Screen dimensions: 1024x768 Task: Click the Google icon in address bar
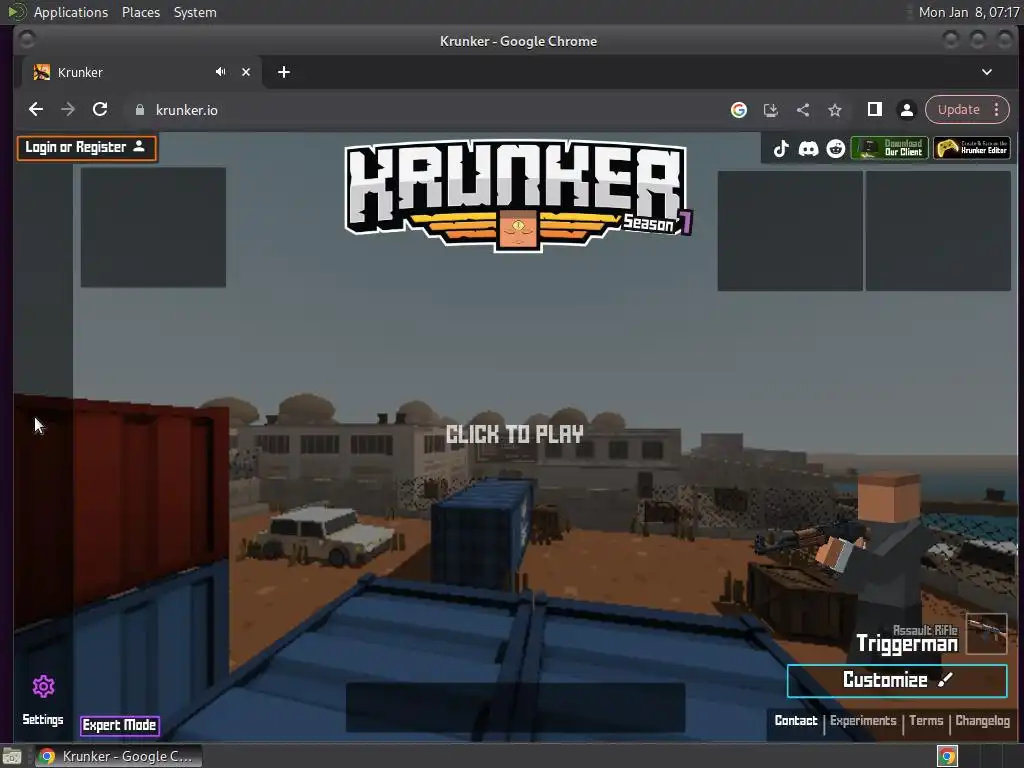coord(739,110)
